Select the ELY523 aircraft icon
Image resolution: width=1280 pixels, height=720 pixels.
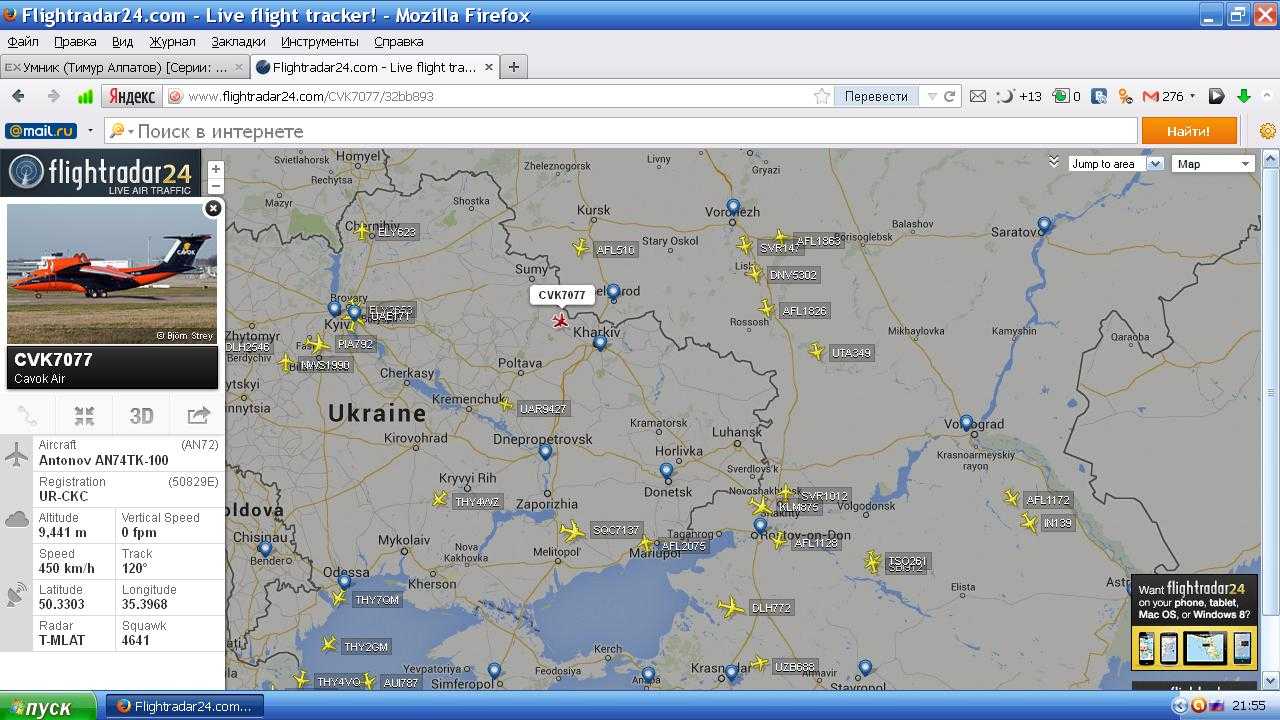362,231
